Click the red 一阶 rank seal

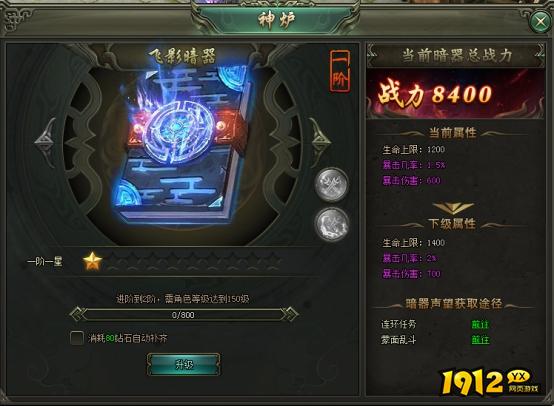[x=340, y=72]
